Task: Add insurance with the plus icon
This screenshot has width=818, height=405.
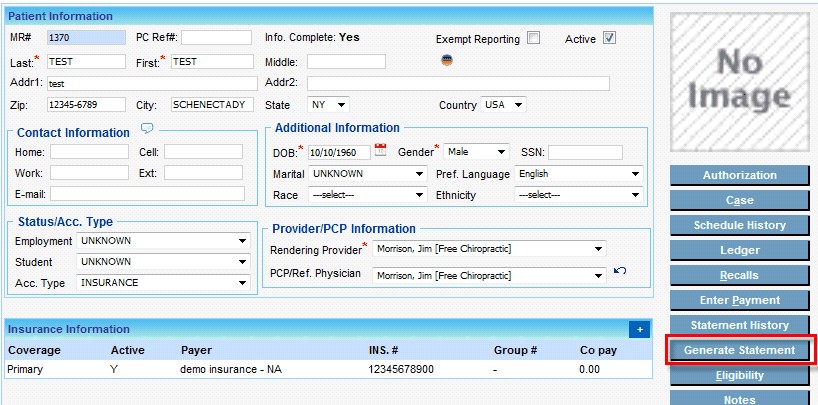Action: point(638,329)
